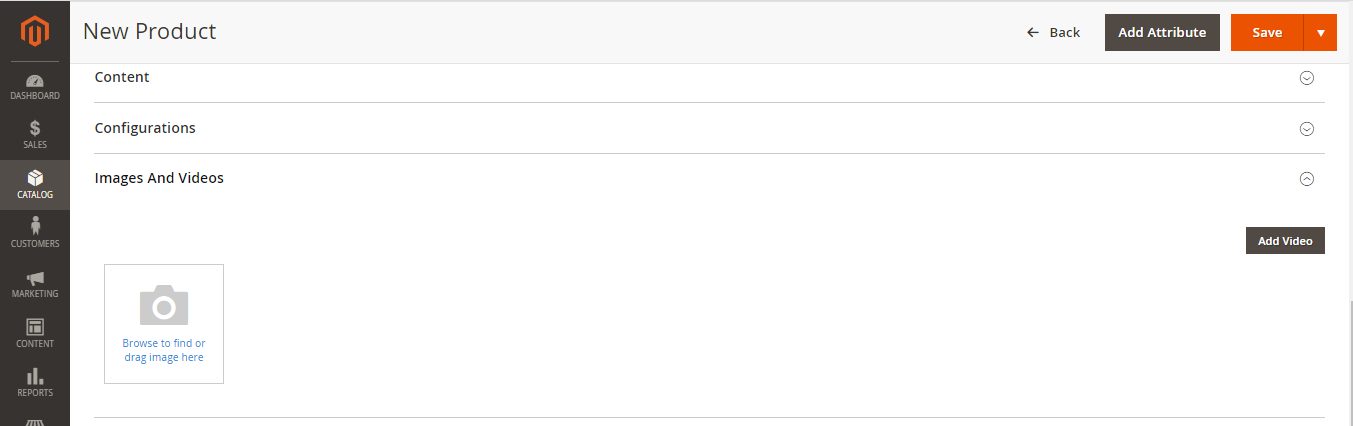Expand the Configurations section chevron
Image resolution: width=1353 pixels, height=426 pixels.
coord(1306,129)
